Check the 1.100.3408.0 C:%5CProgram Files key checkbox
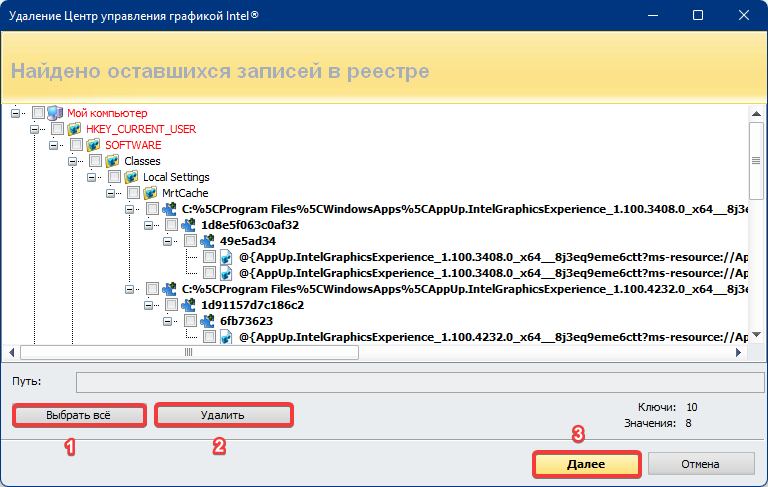Viewport: 768px width, 487px height. pyautogui.click(x=153, y=209)
